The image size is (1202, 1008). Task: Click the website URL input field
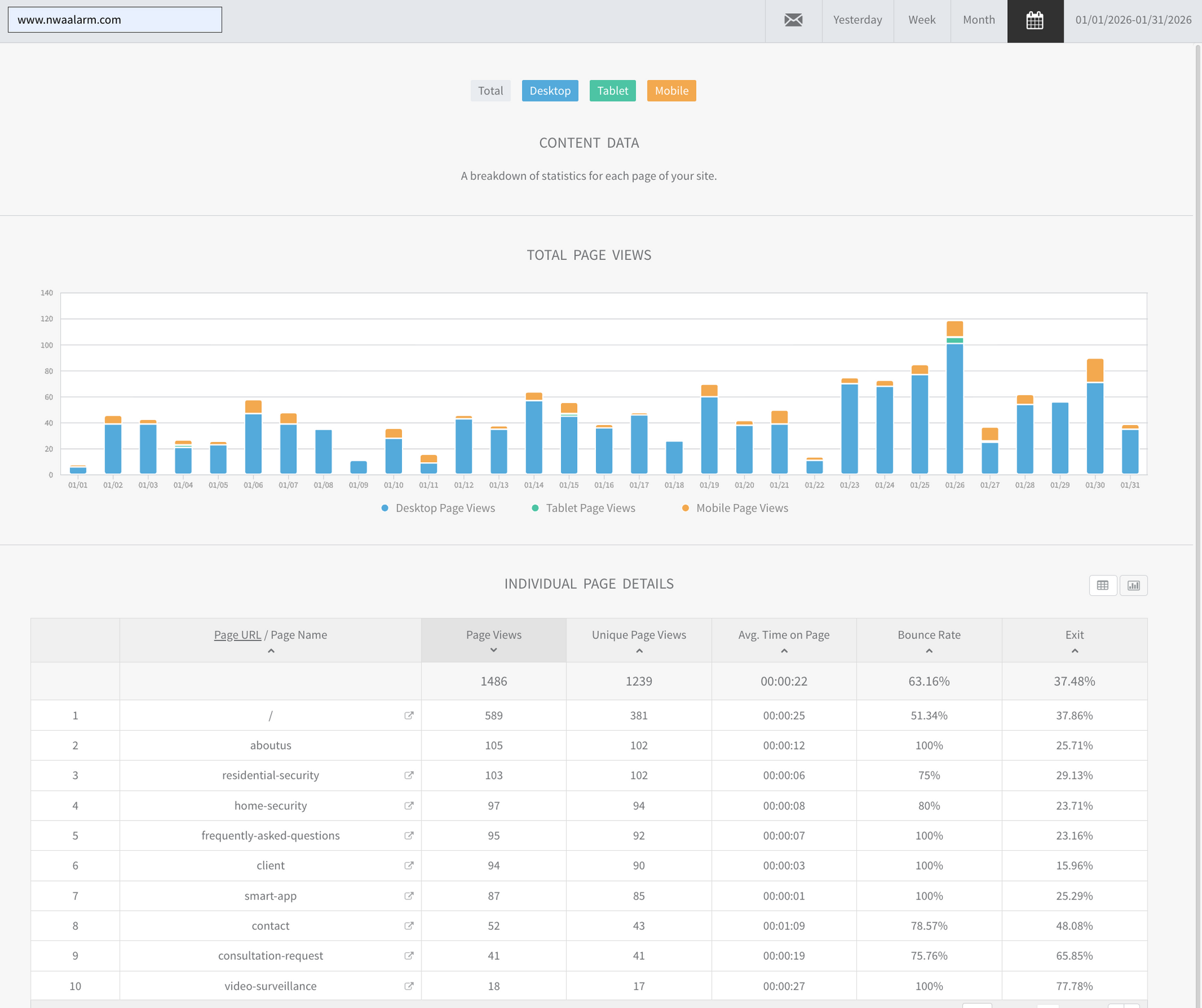coord(115,20)
